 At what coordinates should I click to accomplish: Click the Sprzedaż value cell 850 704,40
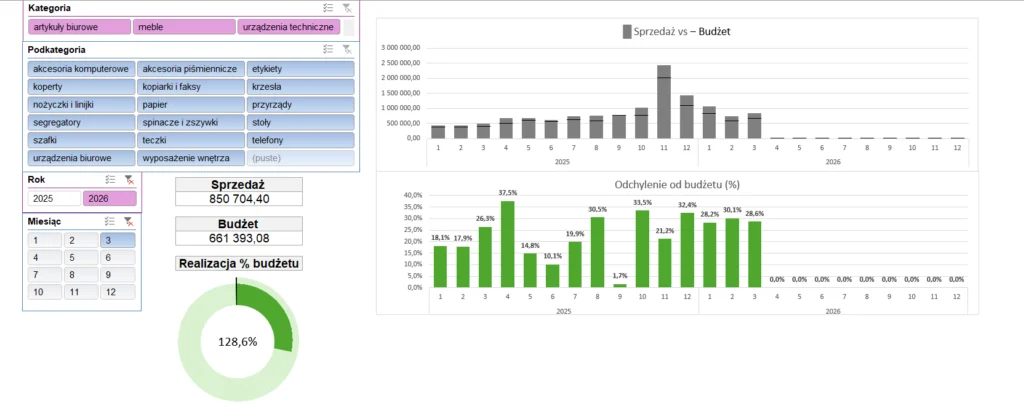(239, 199)
